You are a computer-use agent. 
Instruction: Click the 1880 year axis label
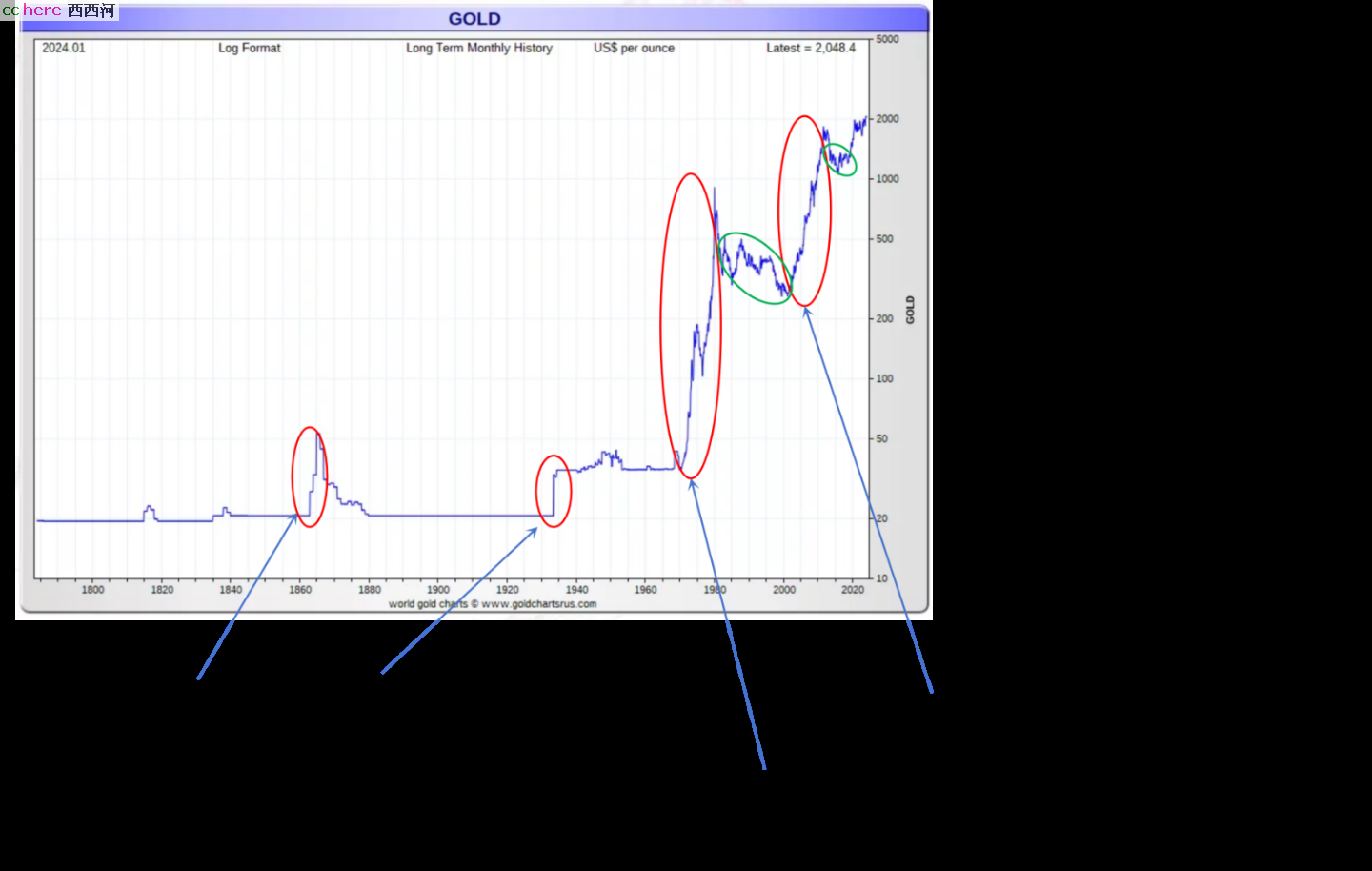click(x=370, y=590)
